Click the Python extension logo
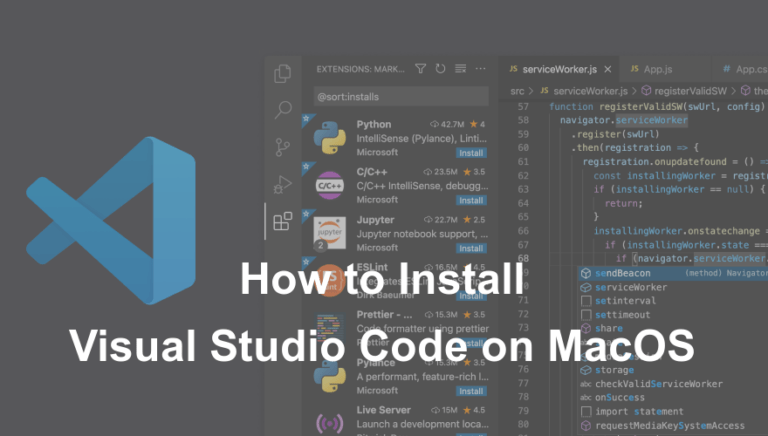The height and width of the screenshot is (436, 768). [x=330, y=138]
